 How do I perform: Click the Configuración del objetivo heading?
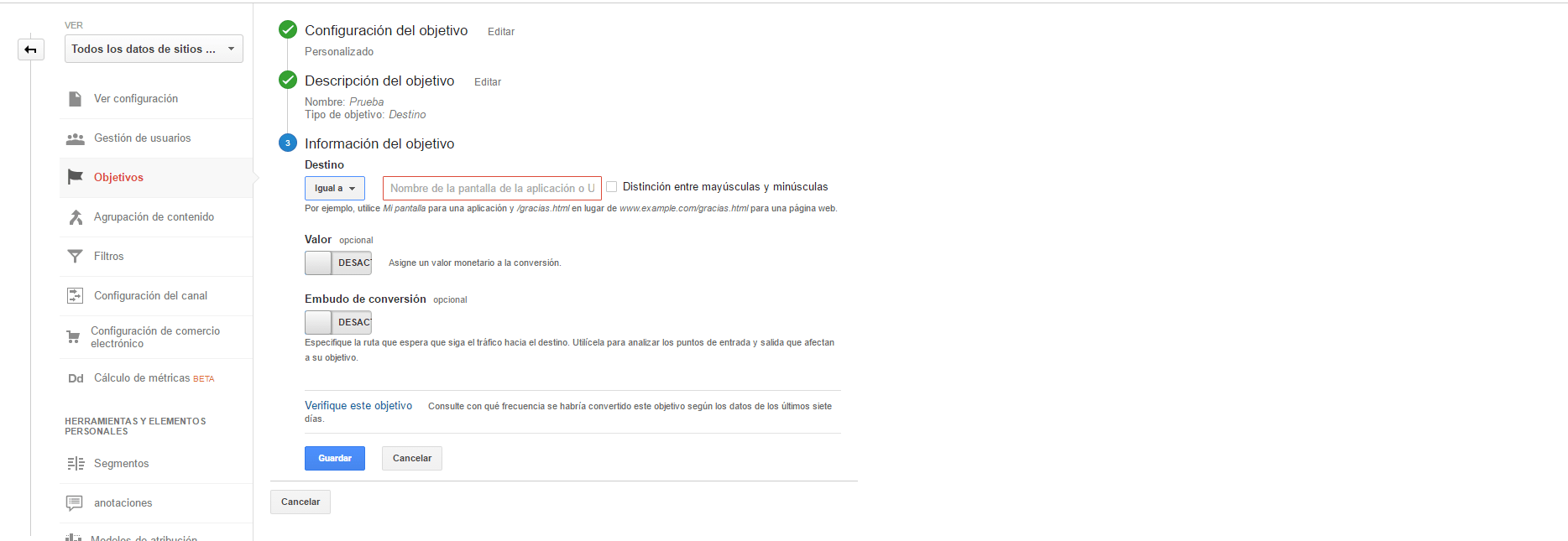[386, 31]
